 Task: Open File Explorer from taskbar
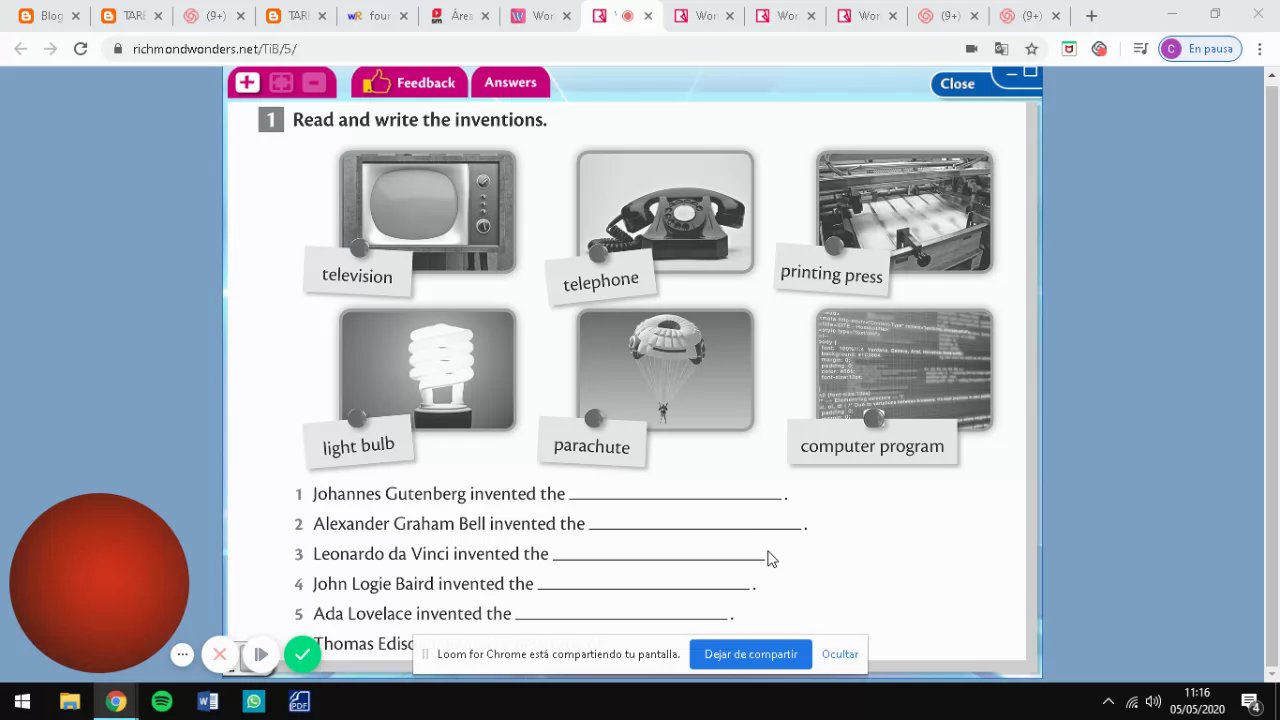[69, 702]
